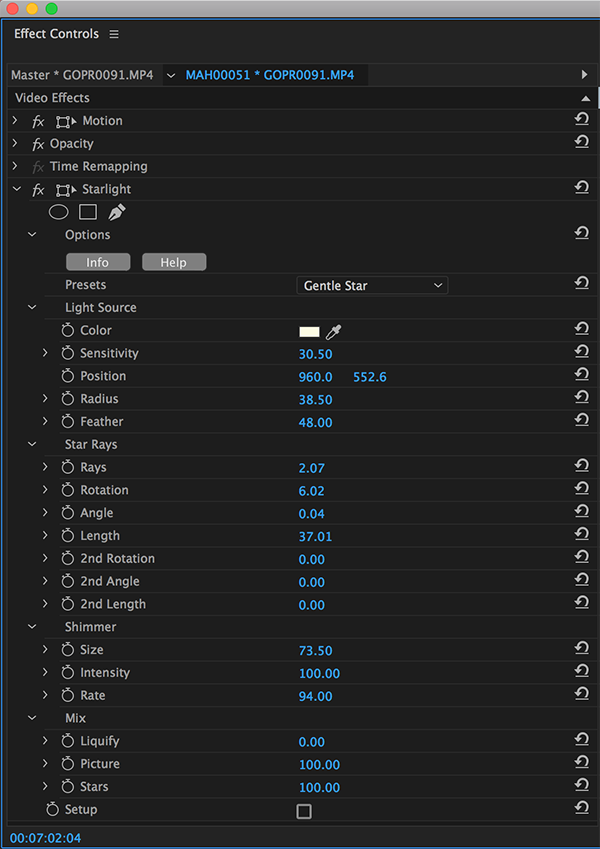Click the Info button

tap(98, 262)
